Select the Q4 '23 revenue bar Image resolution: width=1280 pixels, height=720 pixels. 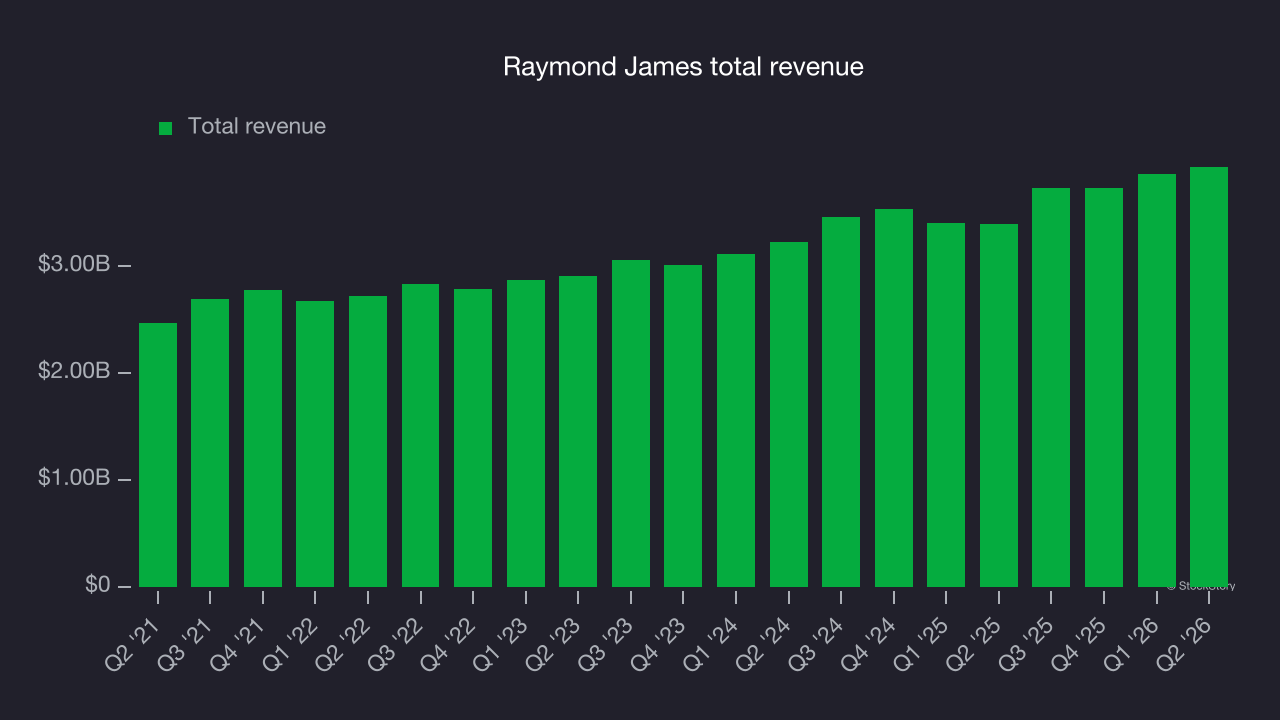683,426
